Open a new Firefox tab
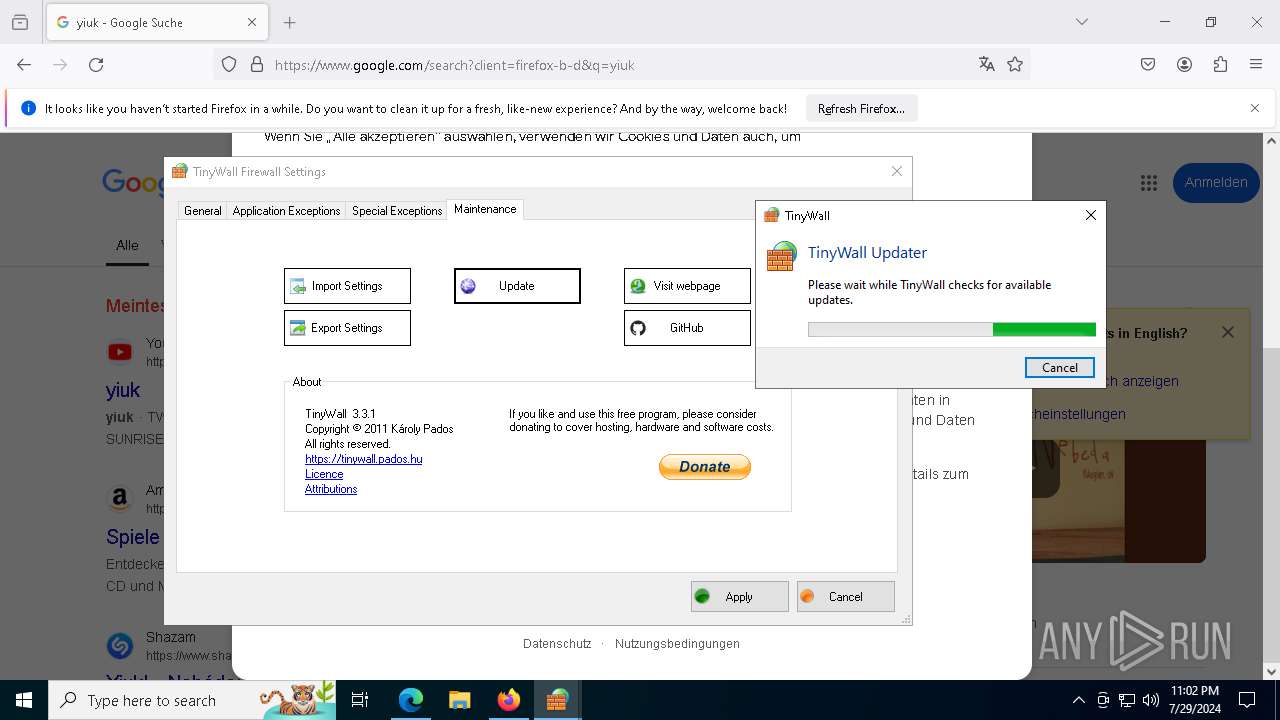Screen dimensions: 1280x720 [290, 22]
